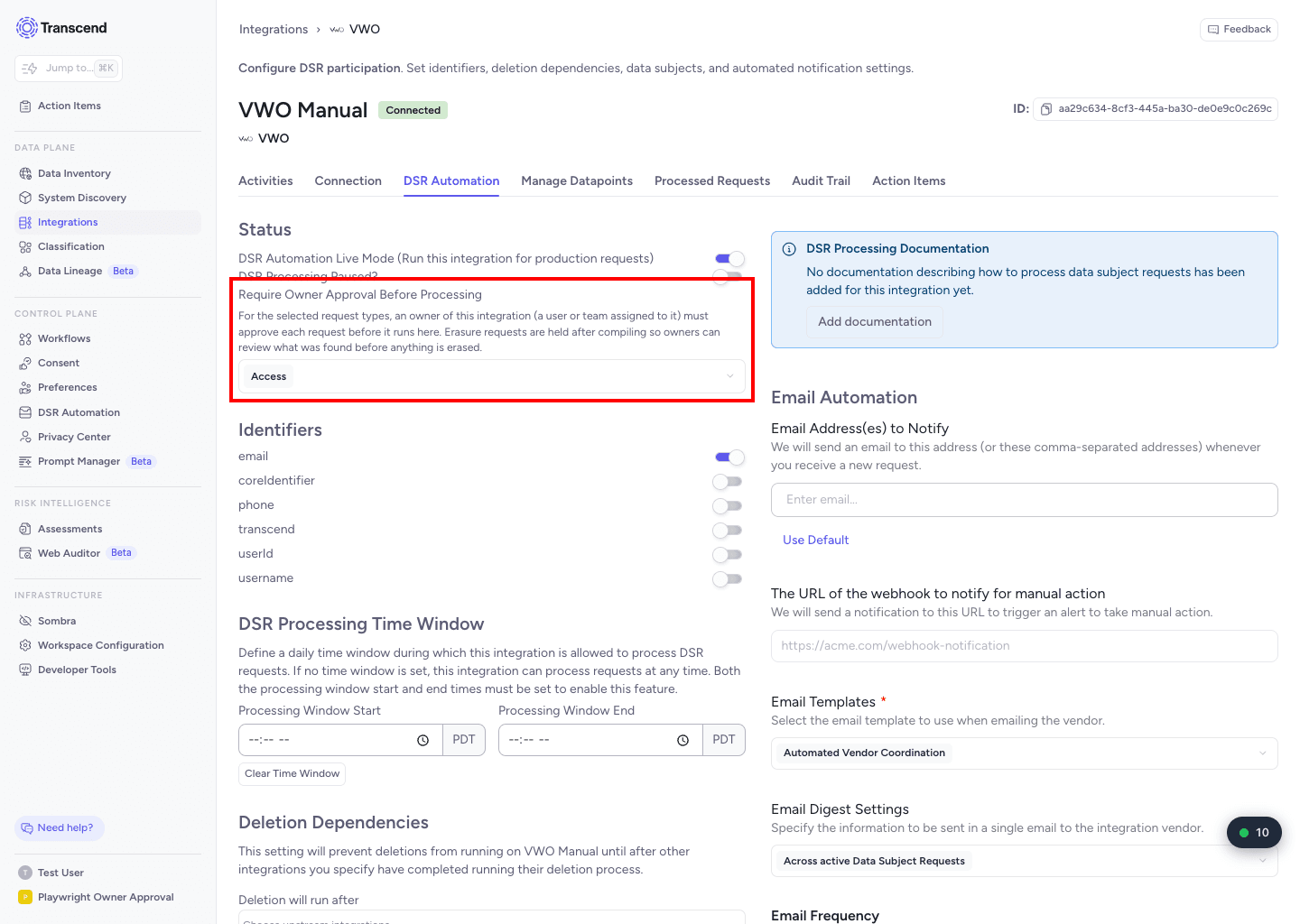Click the Workspace Configuration gear icon
The image size is (1300, 924).
coord(25,645)
